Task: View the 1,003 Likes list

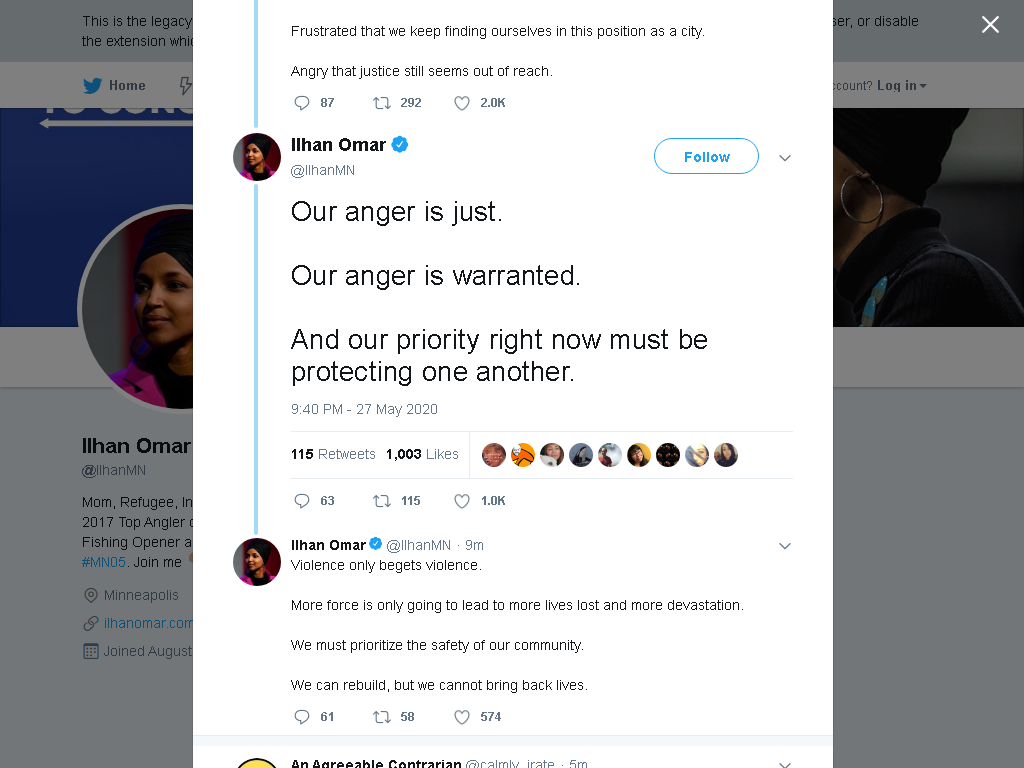Action: coord(422,454)
